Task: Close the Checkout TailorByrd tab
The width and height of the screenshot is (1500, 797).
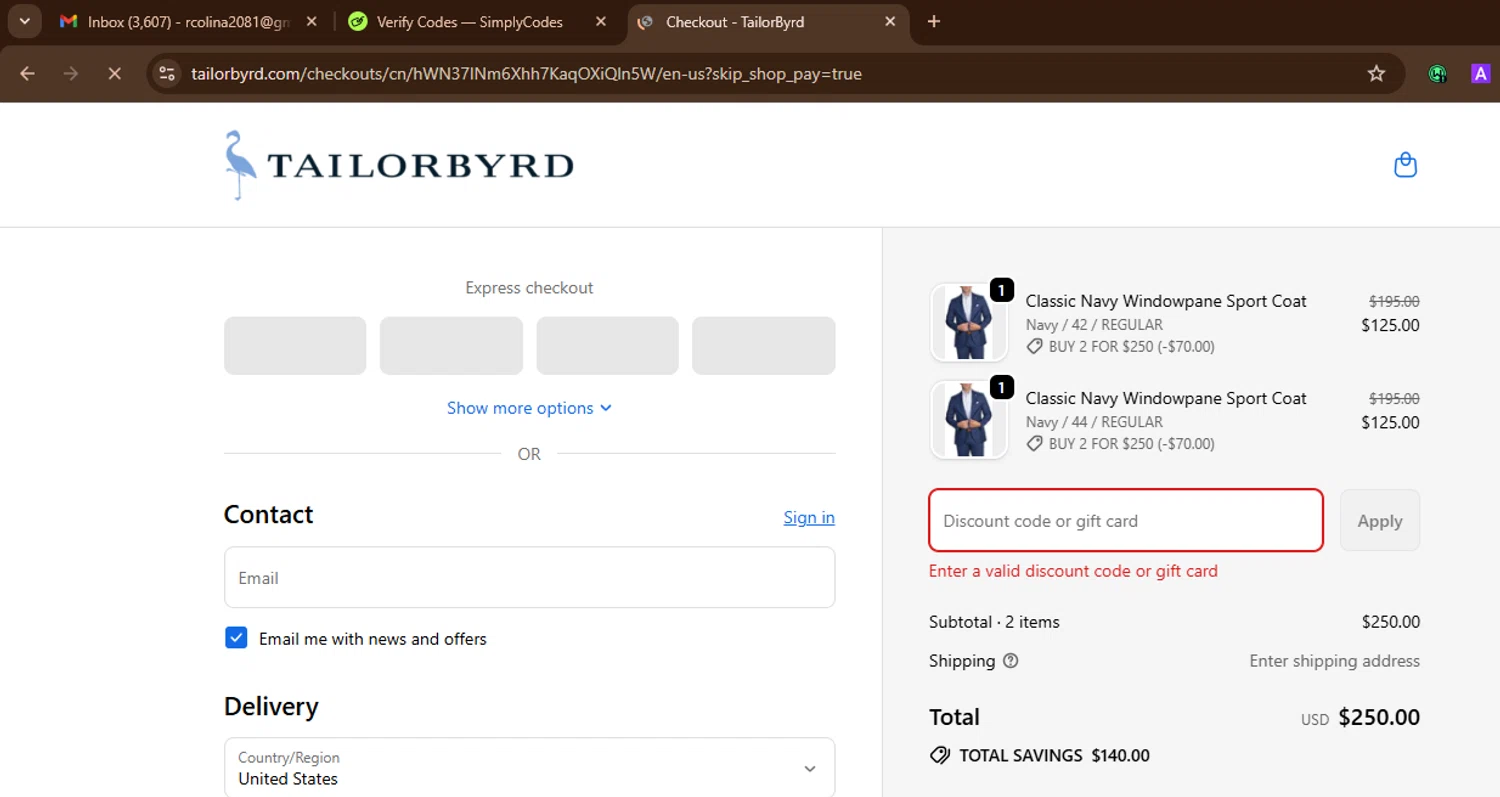Action: (x=890, y=21)
